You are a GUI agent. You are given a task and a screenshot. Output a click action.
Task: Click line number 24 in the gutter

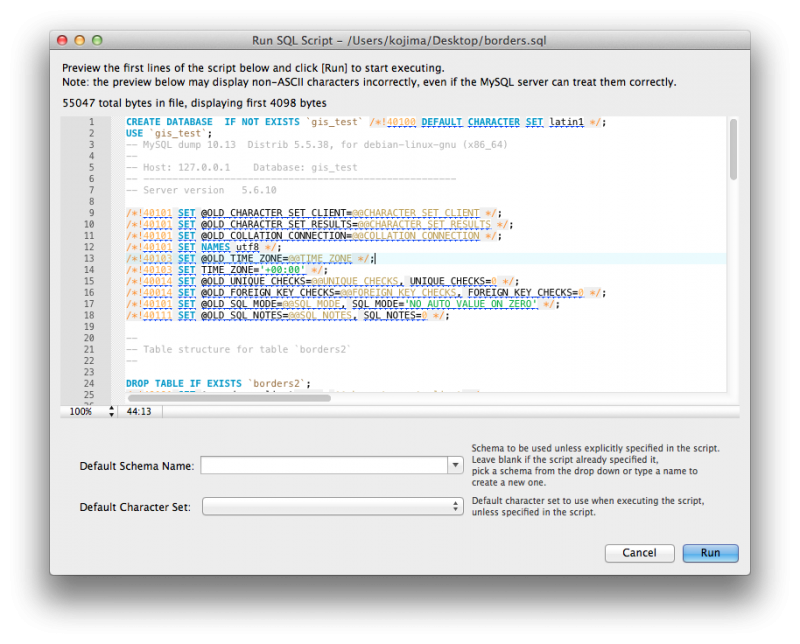tap(90, 382)
